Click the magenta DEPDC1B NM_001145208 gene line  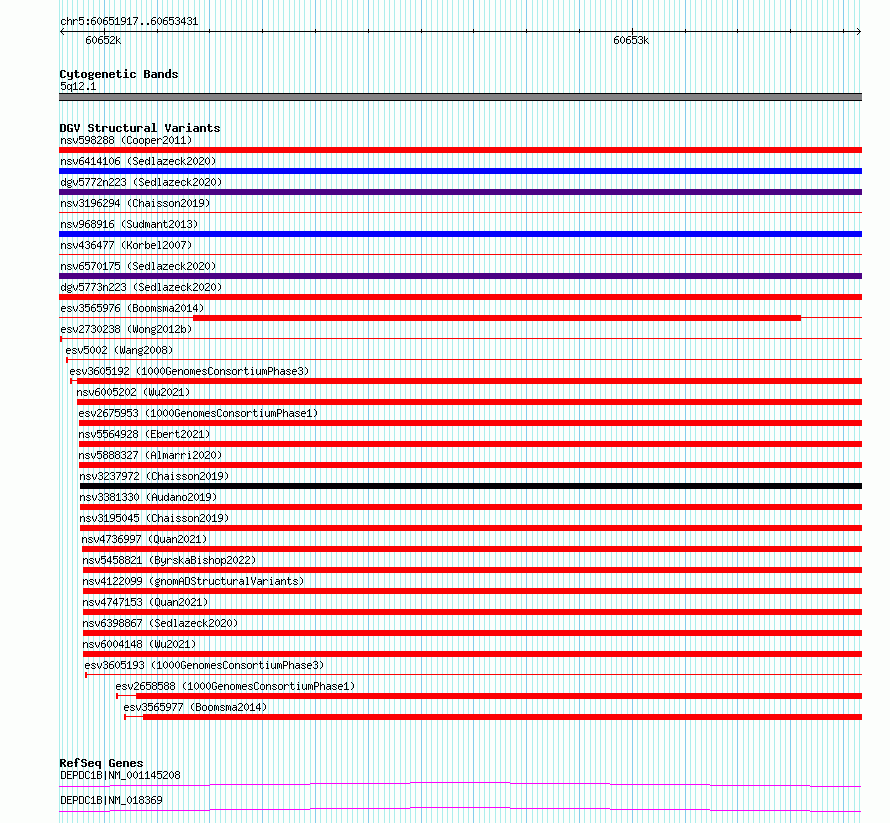click(x=460, y=784)
